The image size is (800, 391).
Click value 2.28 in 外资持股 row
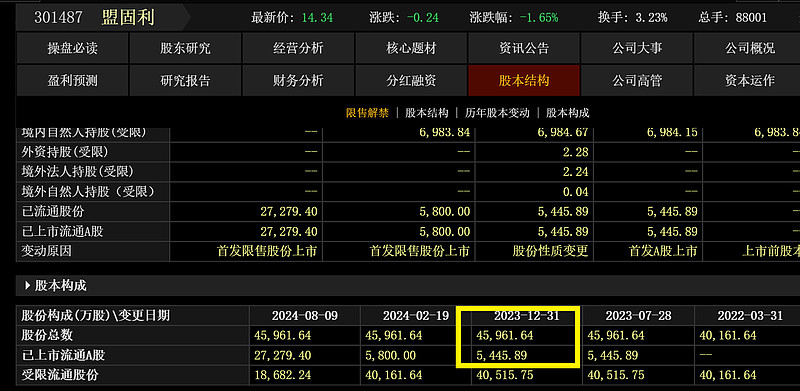[577, 152]
